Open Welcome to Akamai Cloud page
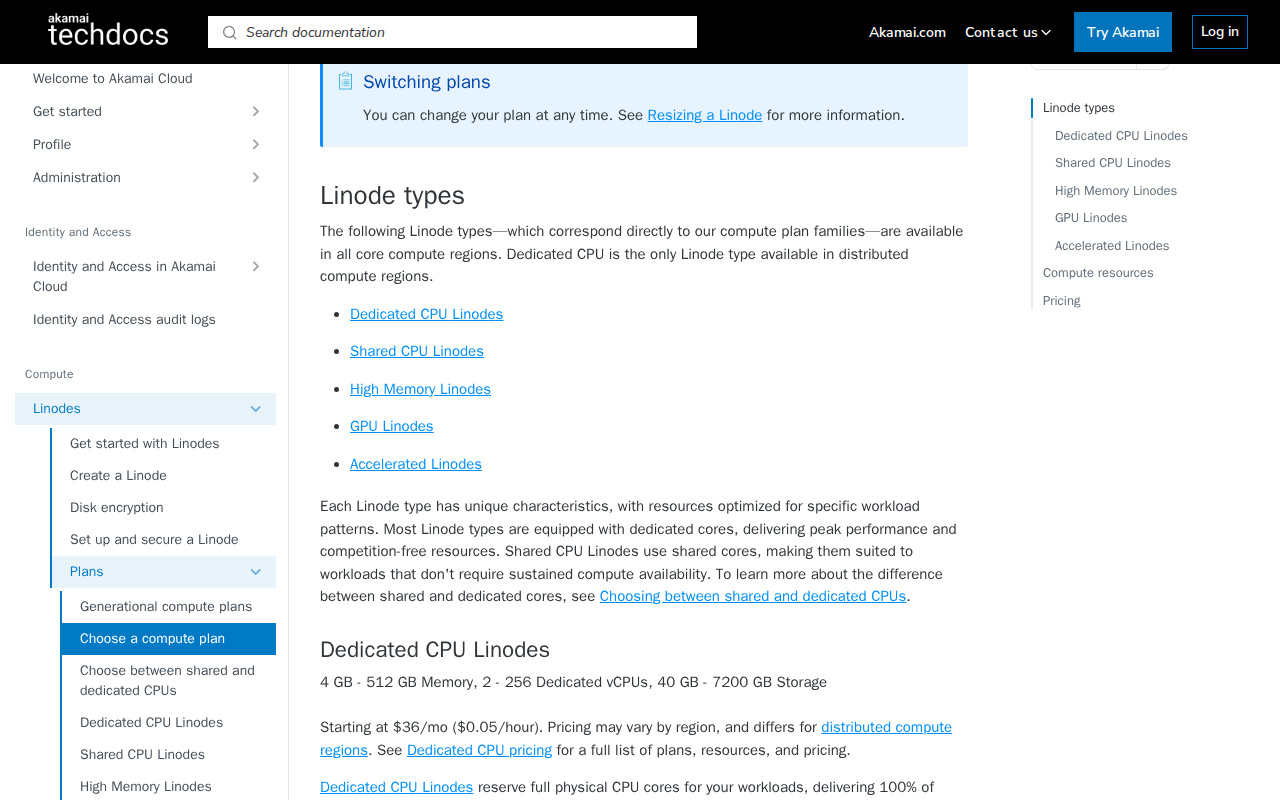The width and height of the screenshot is (1280, 800). click(x=113, y=78)
